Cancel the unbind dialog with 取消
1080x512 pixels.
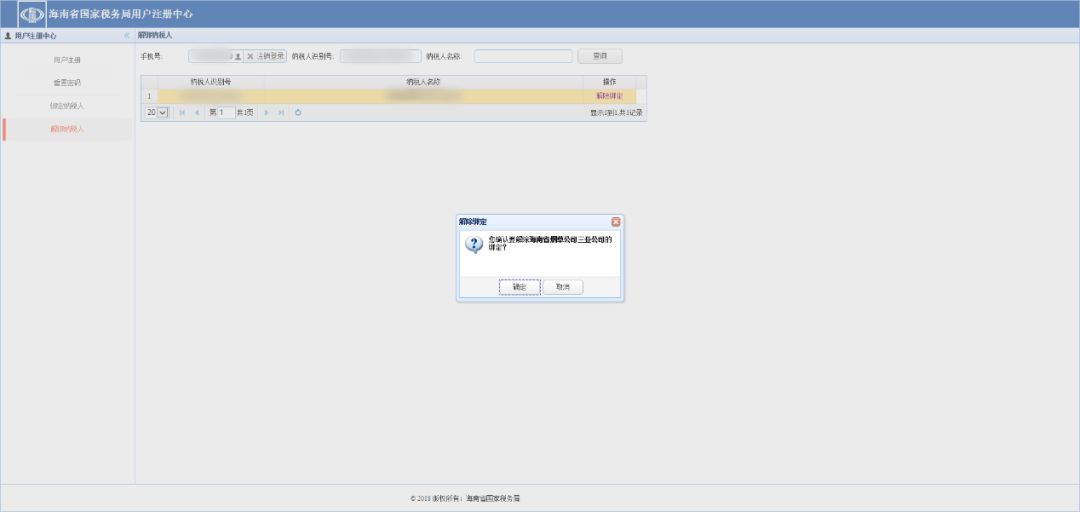563,287
